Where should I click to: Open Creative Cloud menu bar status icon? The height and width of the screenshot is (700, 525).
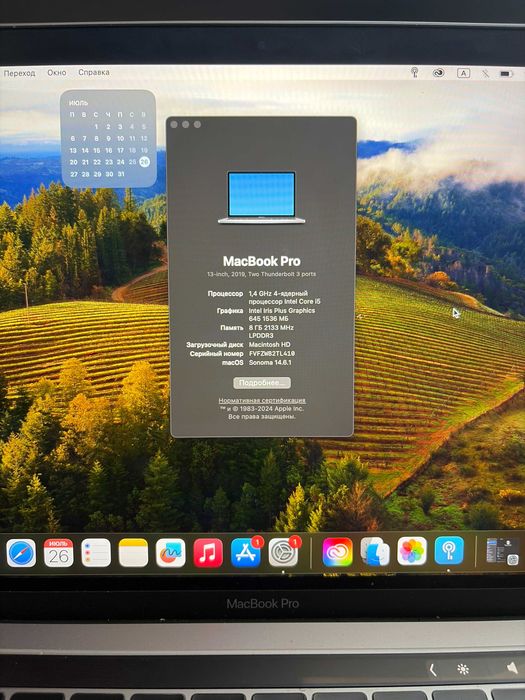(439, 73)
